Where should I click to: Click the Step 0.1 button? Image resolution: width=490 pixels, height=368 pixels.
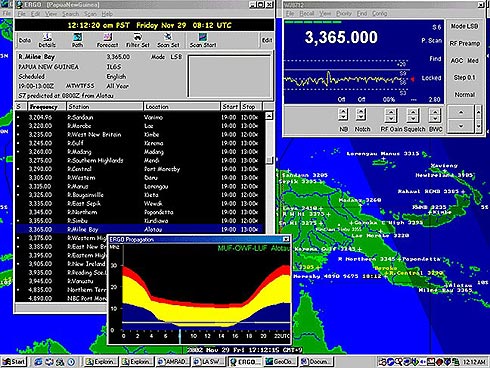pos(464,77)
